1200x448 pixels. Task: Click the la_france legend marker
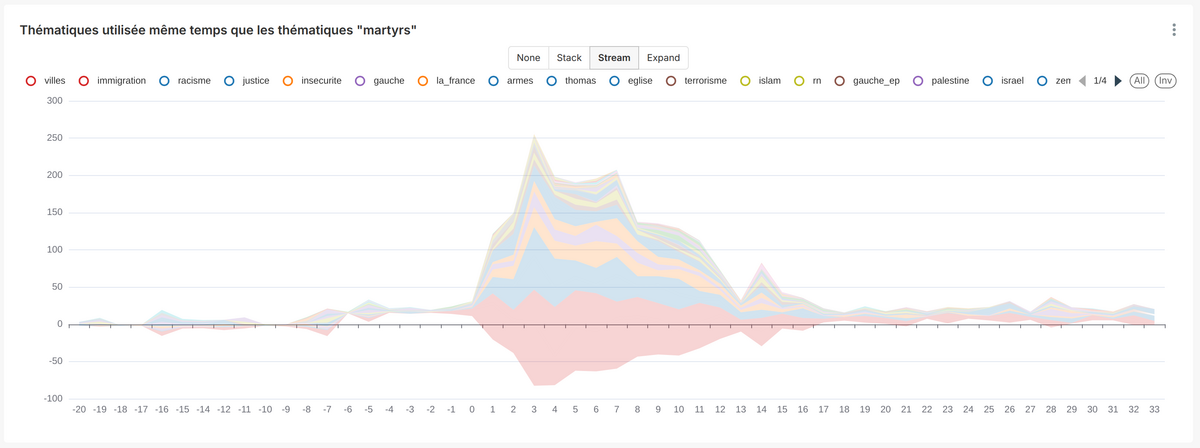423,81
